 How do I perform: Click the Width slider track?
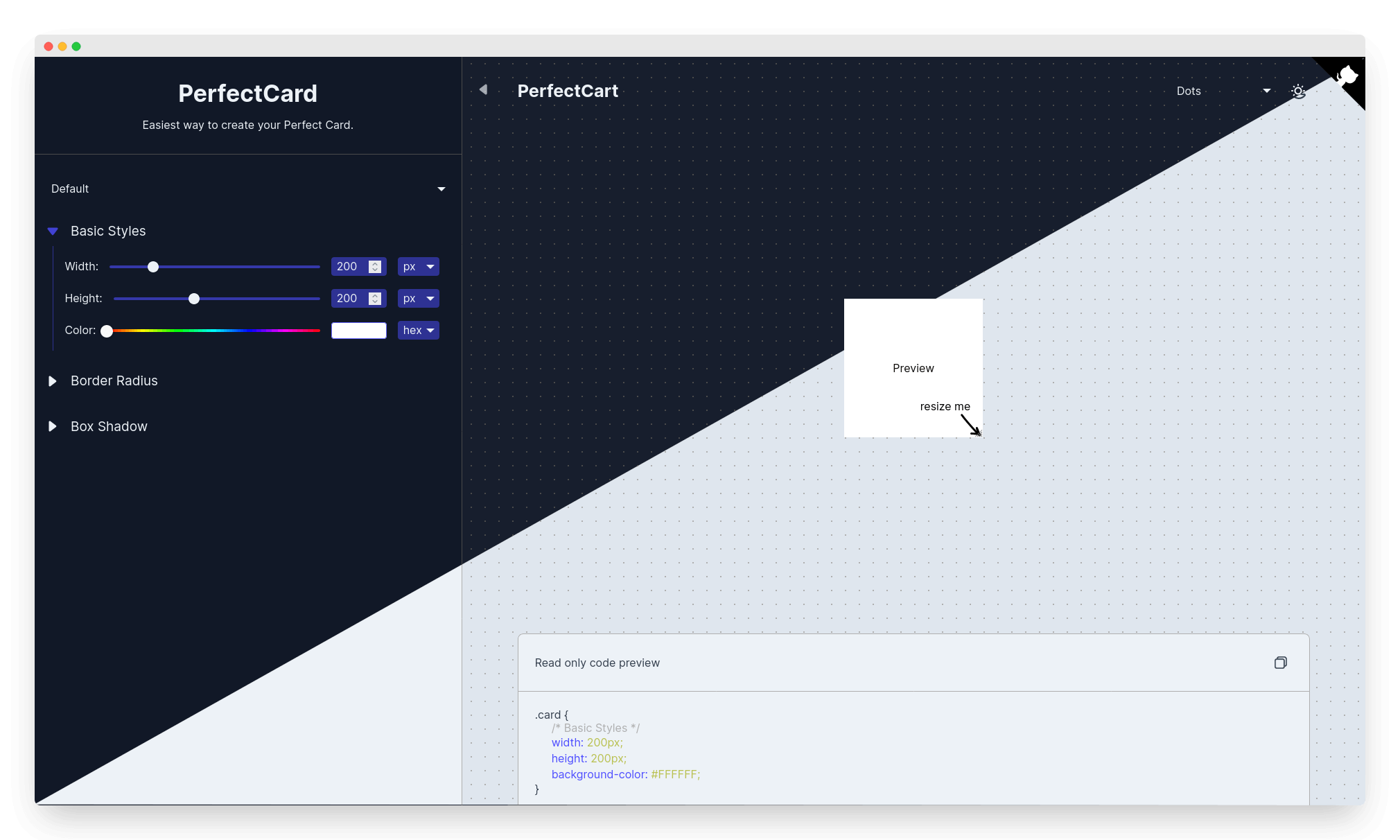tap(236, 267)
